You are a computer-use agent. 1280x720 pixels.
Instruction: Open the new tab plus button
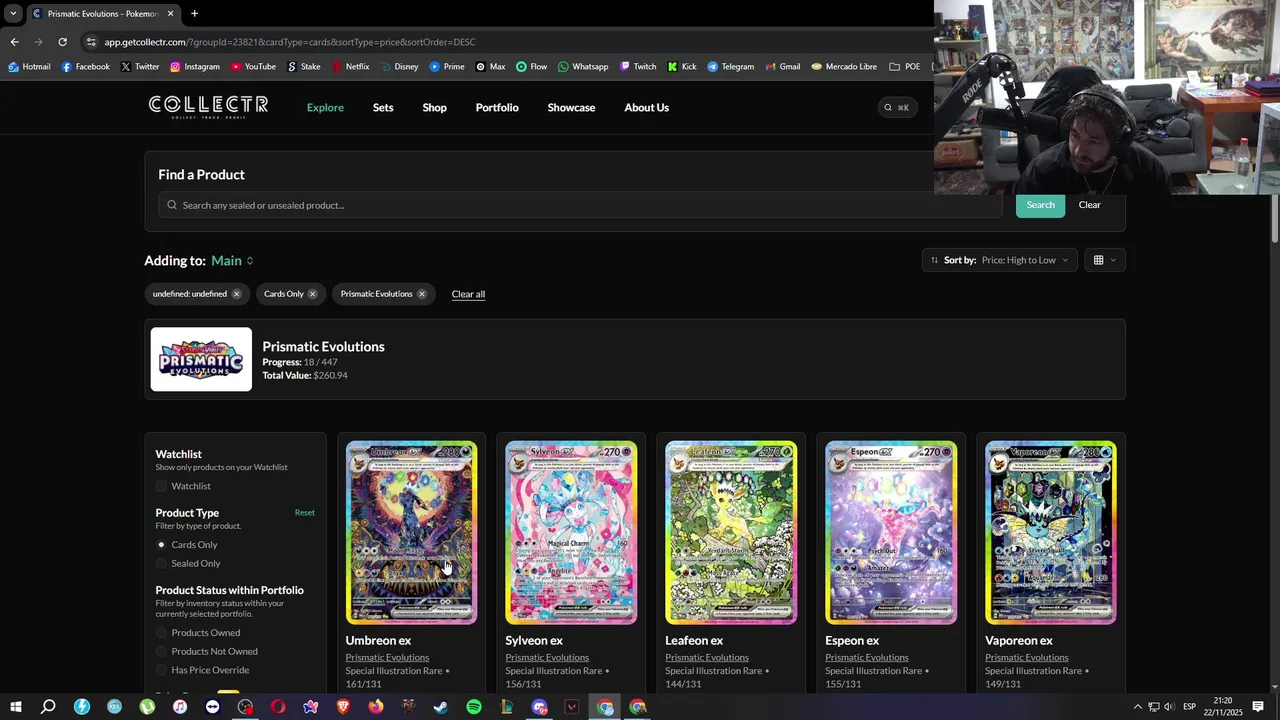(x=194, y=13)
